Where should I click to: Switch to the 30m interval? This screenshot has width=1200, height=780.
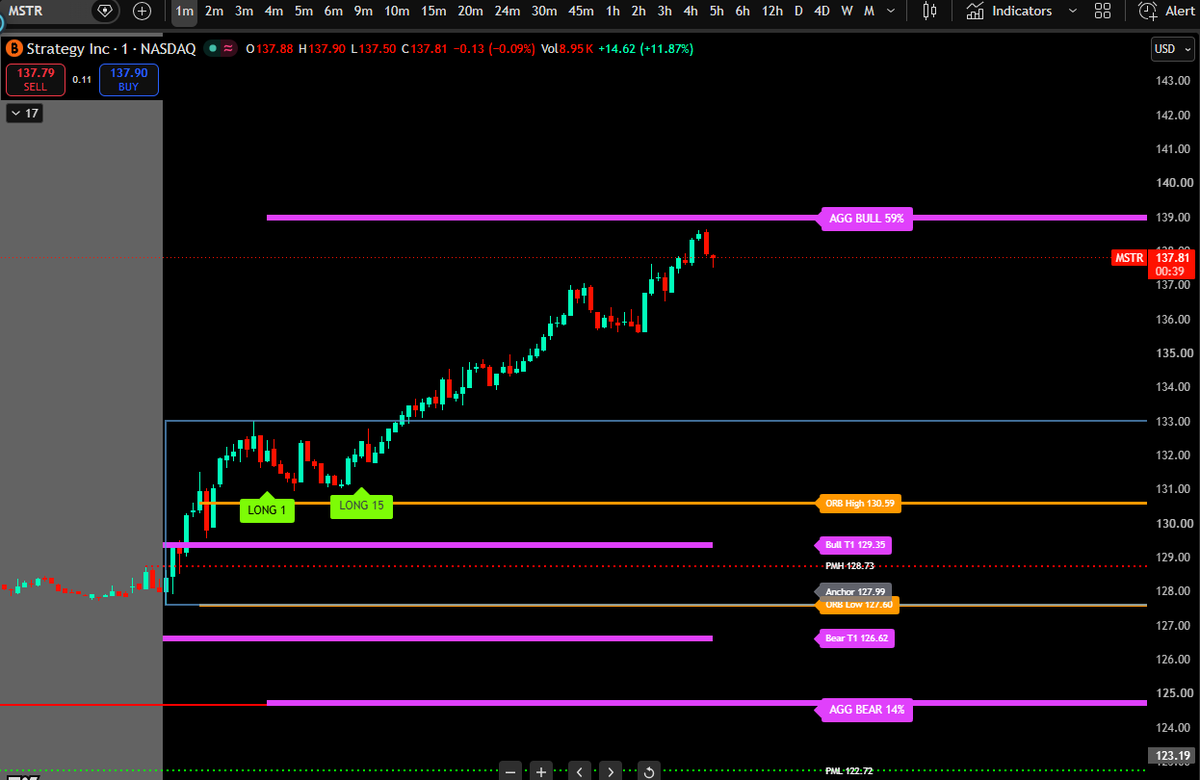pos(545,11)
